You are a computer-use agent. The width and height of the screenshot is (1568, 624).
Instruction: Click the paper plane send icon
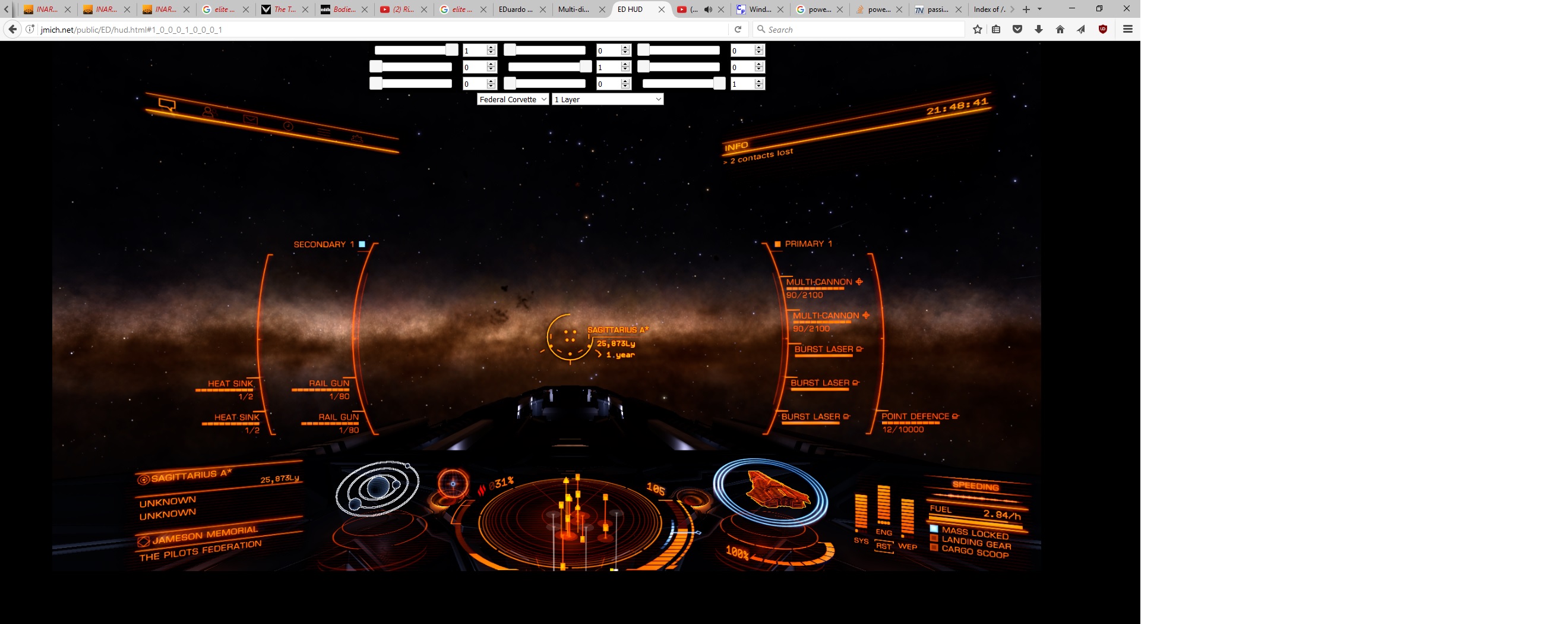pos(1081,29)
